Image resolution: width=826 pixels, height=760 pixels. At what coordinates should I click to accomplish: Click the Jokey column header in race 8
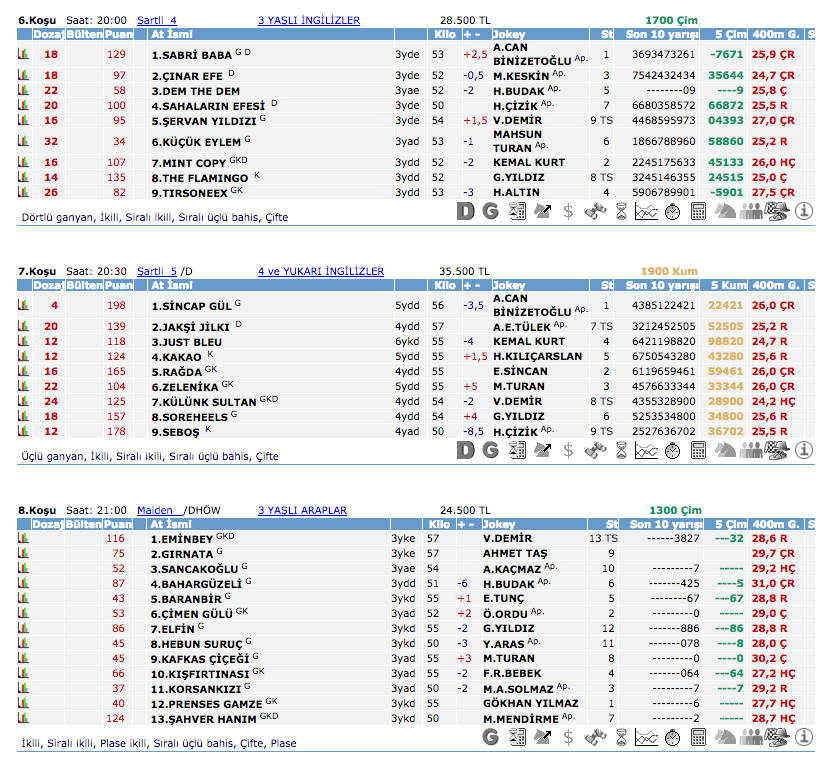coord(500,524)
